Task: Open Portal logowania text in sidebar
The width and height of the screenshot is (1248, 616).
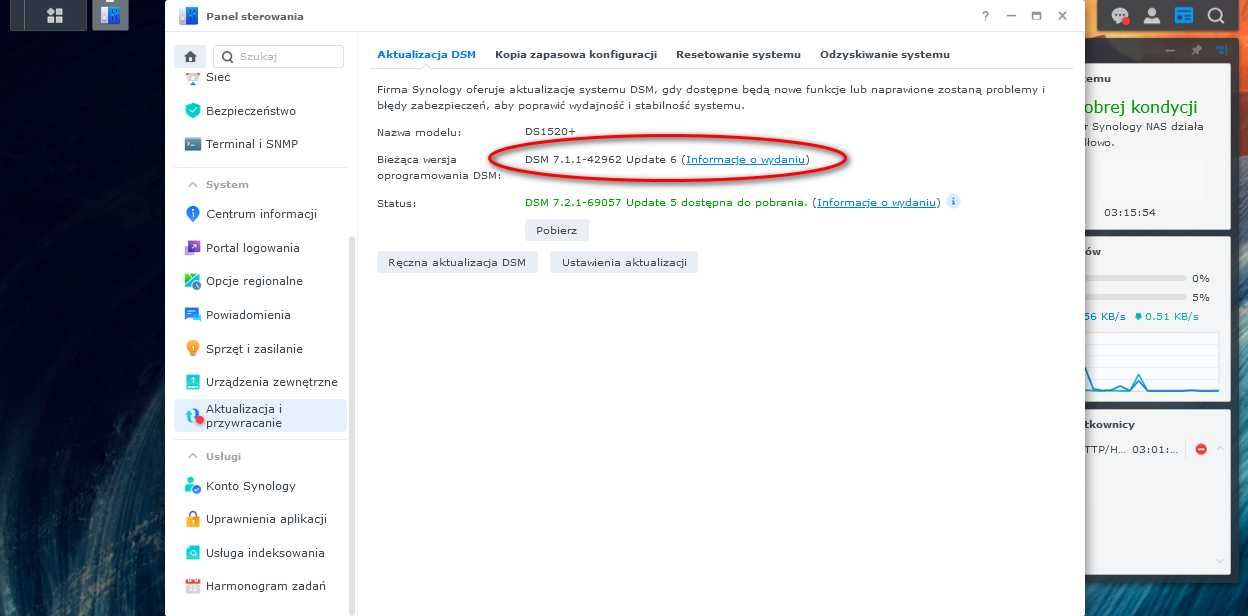Action: (x=252, y=248)
